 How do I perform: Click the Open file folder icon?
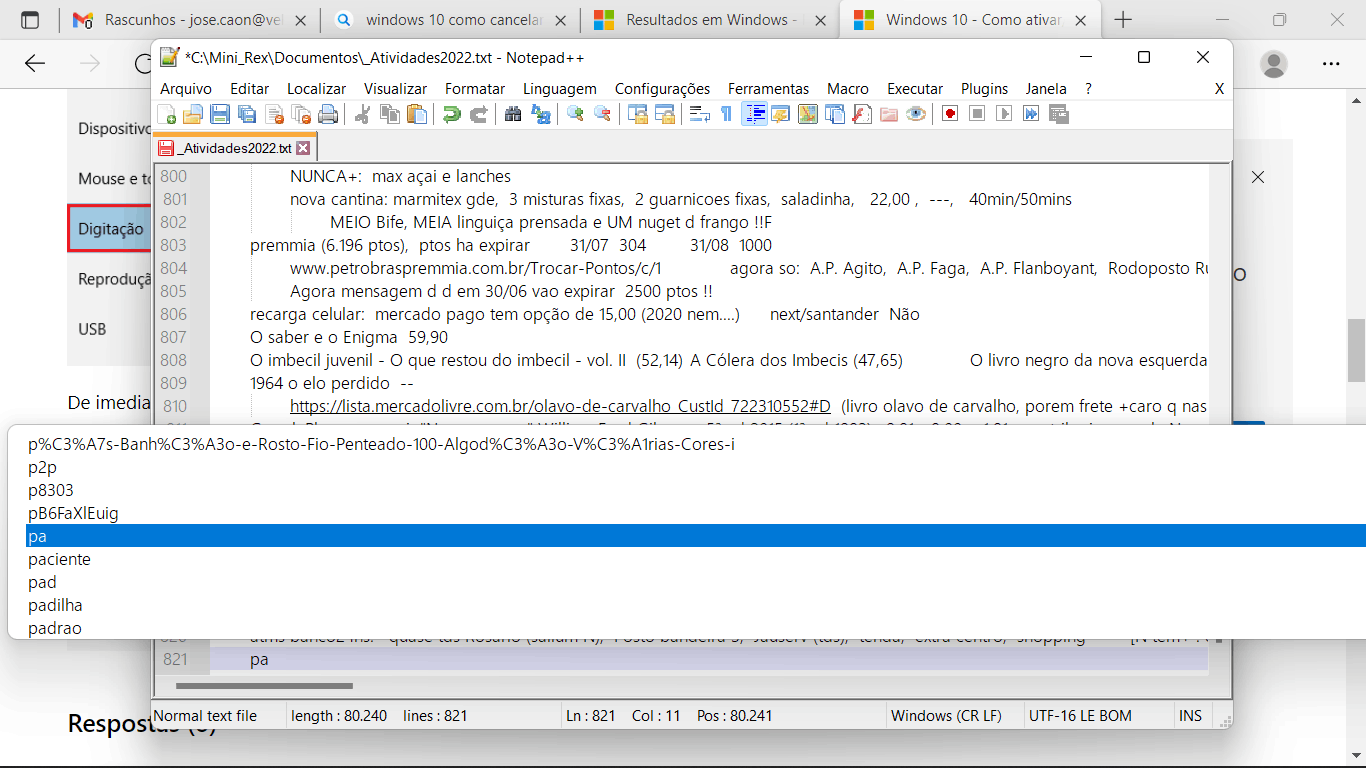[x=193, y=114]
